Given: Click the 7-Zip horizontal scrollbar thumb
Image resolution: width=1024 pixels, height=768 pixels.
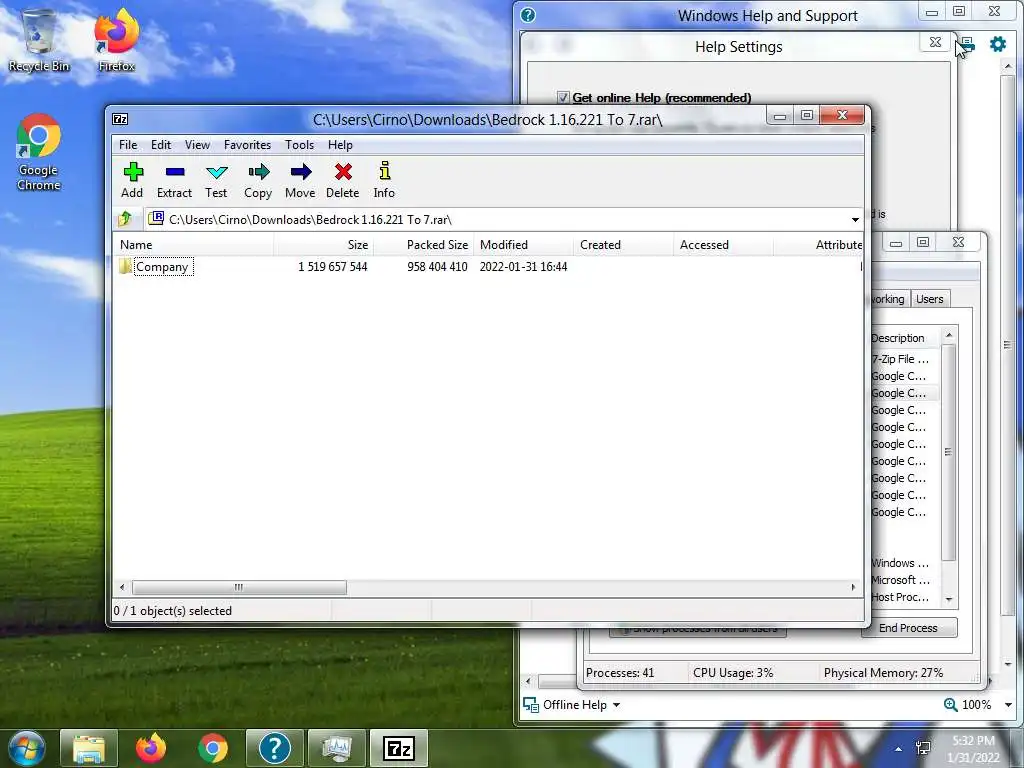Looking at the screenshot, I should coord(239,587).
